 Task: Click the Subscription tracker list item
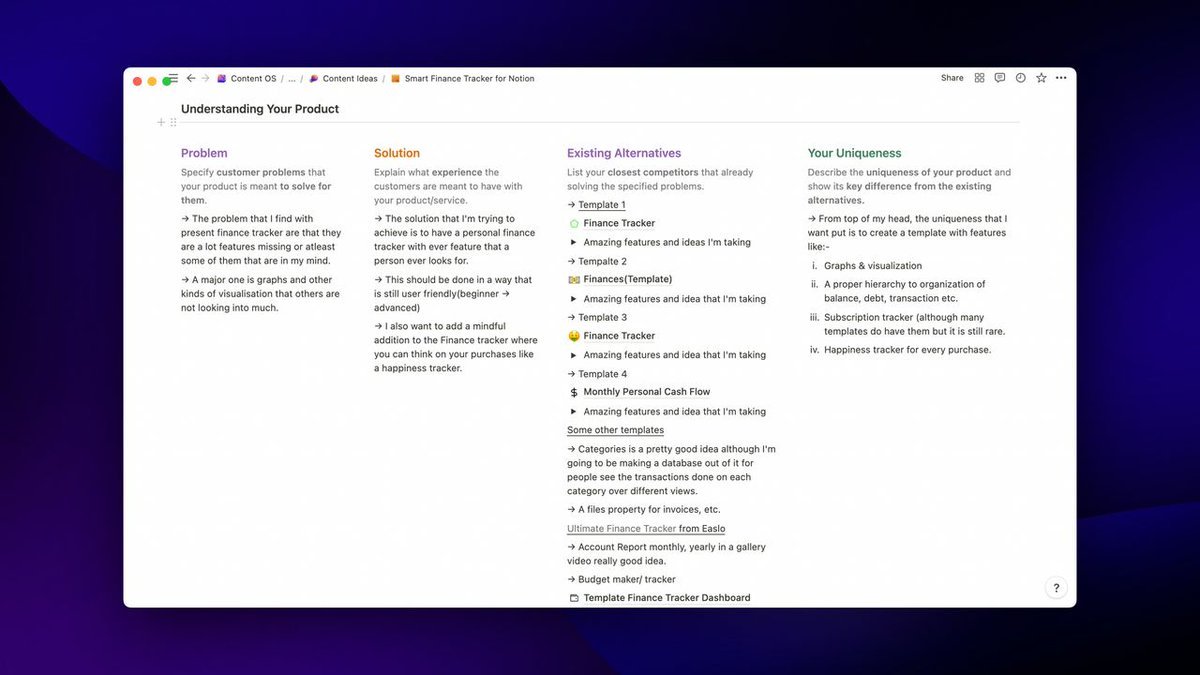[914, 324]
